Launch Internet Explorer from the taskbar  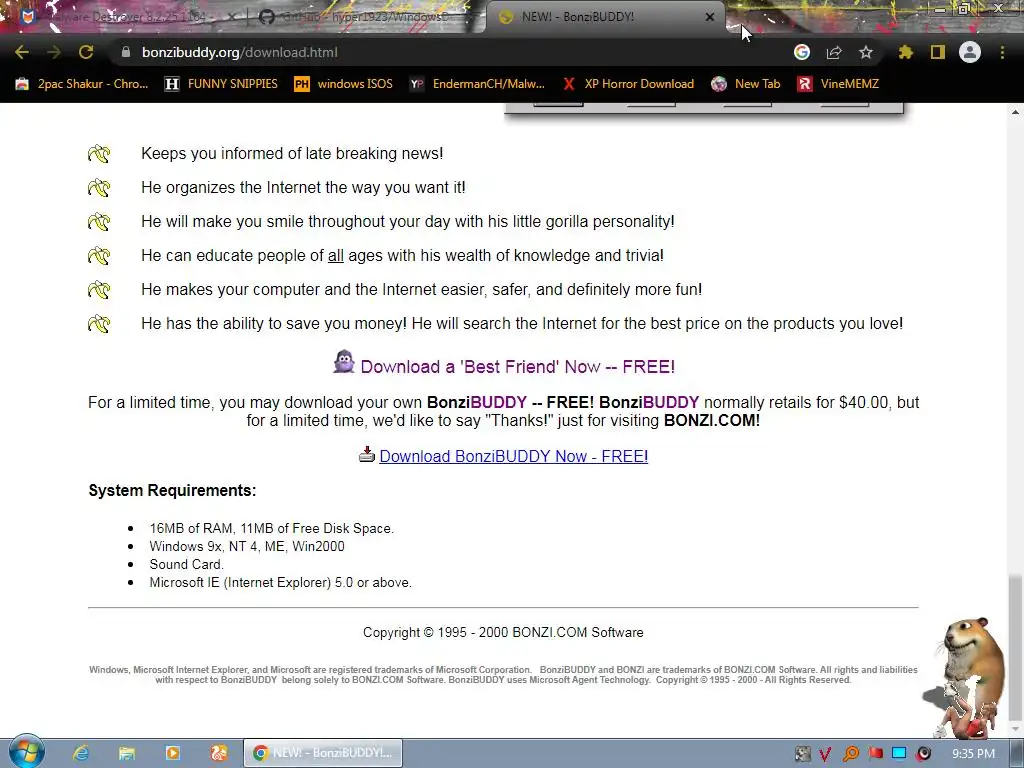tap(81, 753)
